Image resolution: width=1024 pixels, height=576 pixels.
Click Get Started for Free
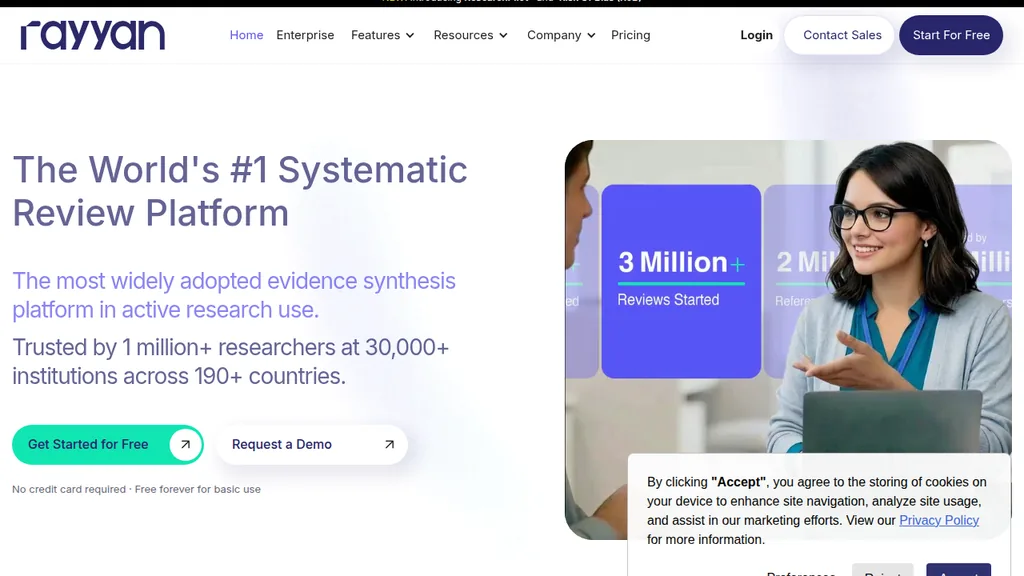click(x=108, y=445)
